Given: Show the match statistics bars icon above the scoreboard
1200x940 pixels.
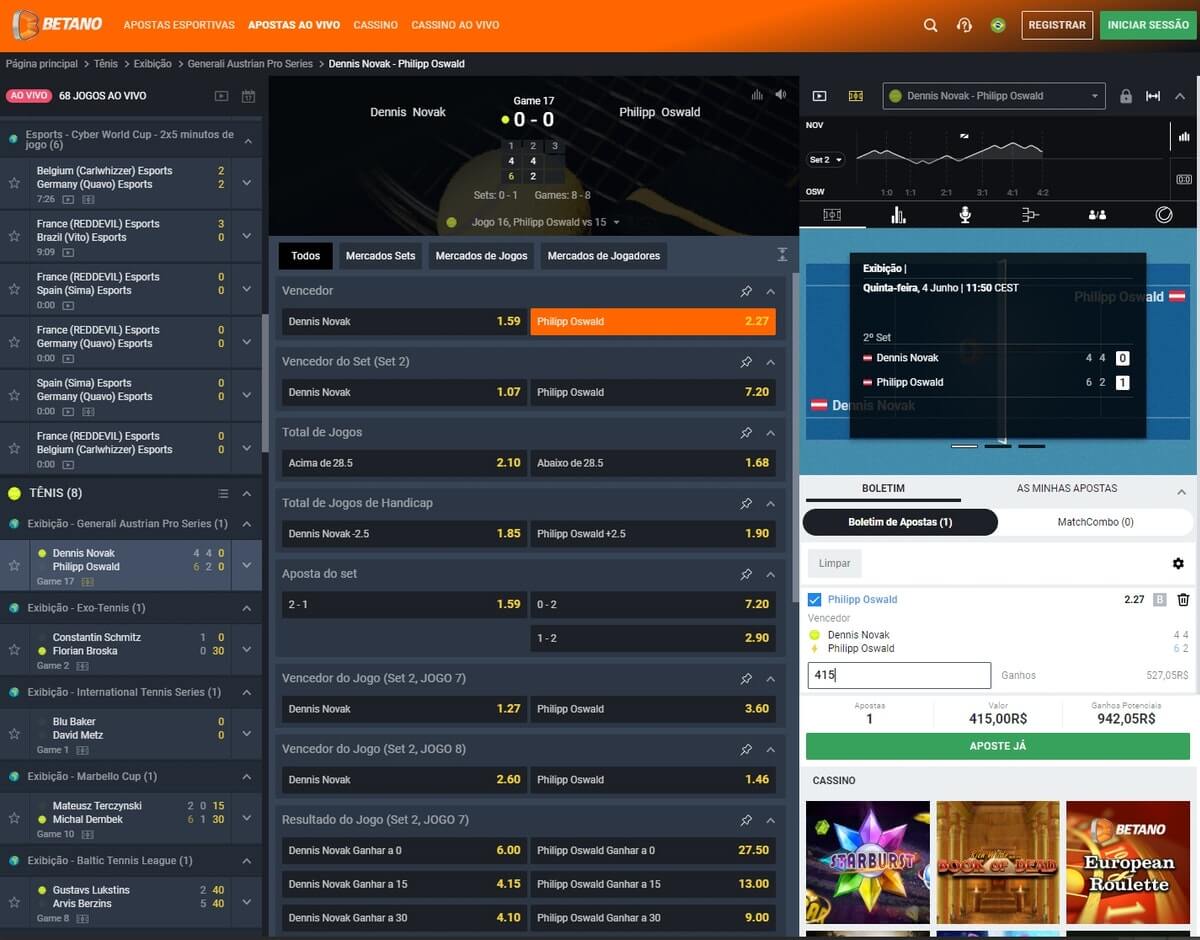Looking at the screenshot, I should click(x=757, y=94).
